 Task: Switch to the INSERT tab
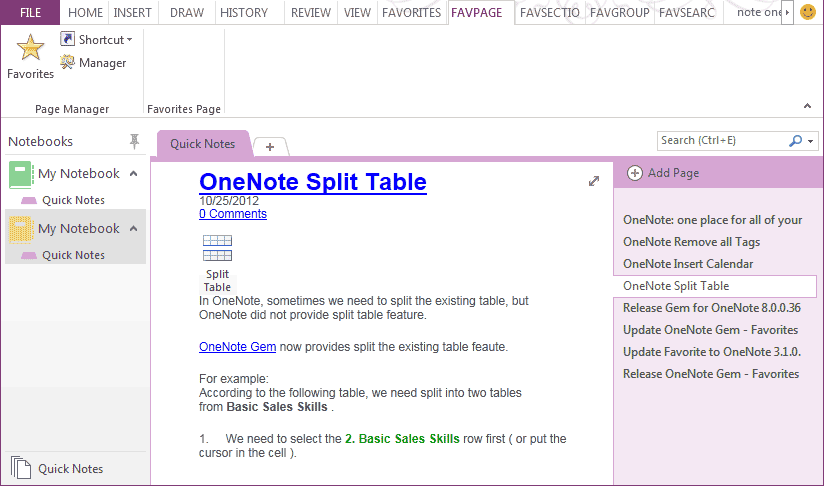click(132, 12)
